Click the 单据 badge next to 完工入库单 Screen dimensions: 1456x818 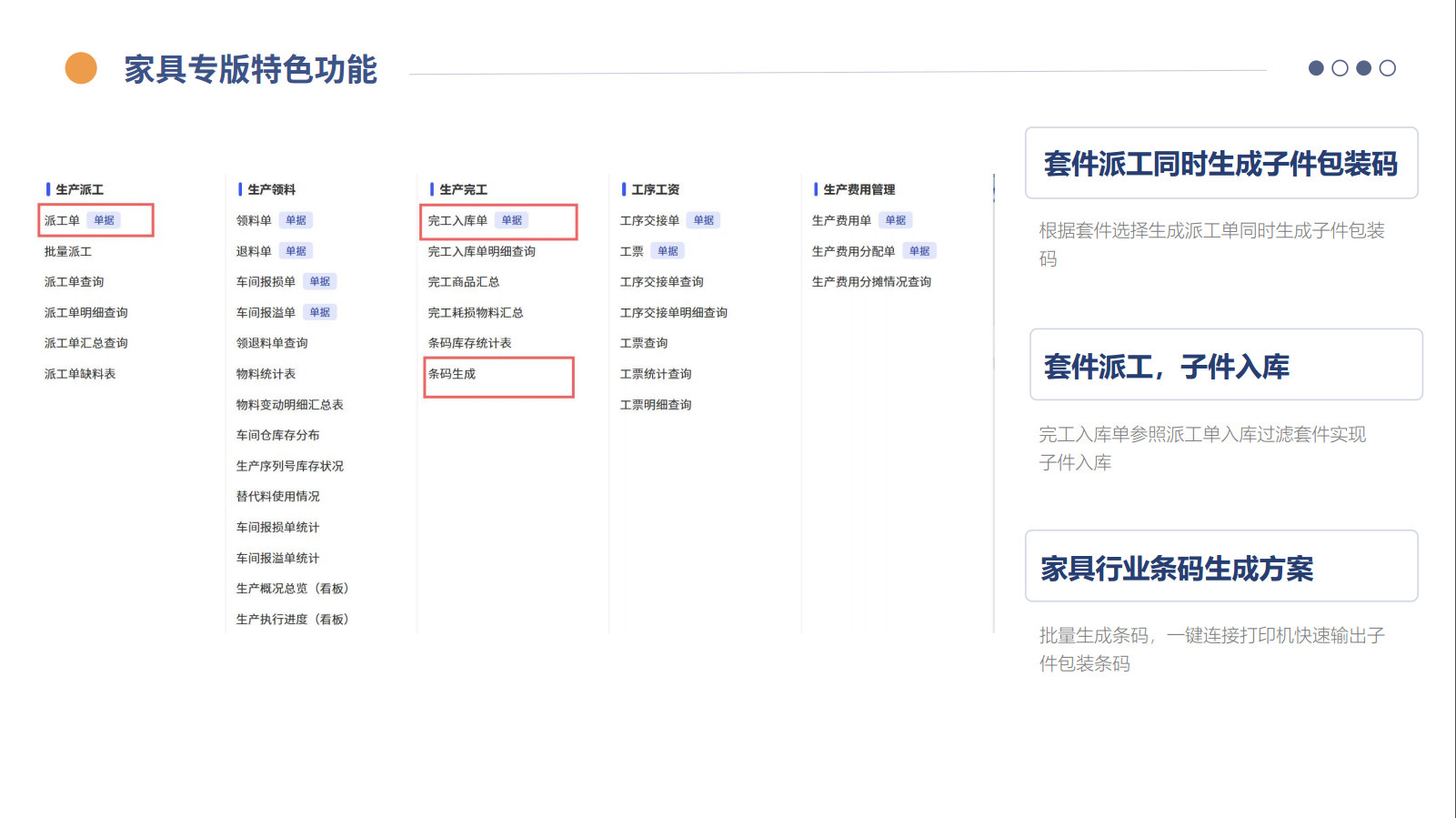click(x=512, y=220)
